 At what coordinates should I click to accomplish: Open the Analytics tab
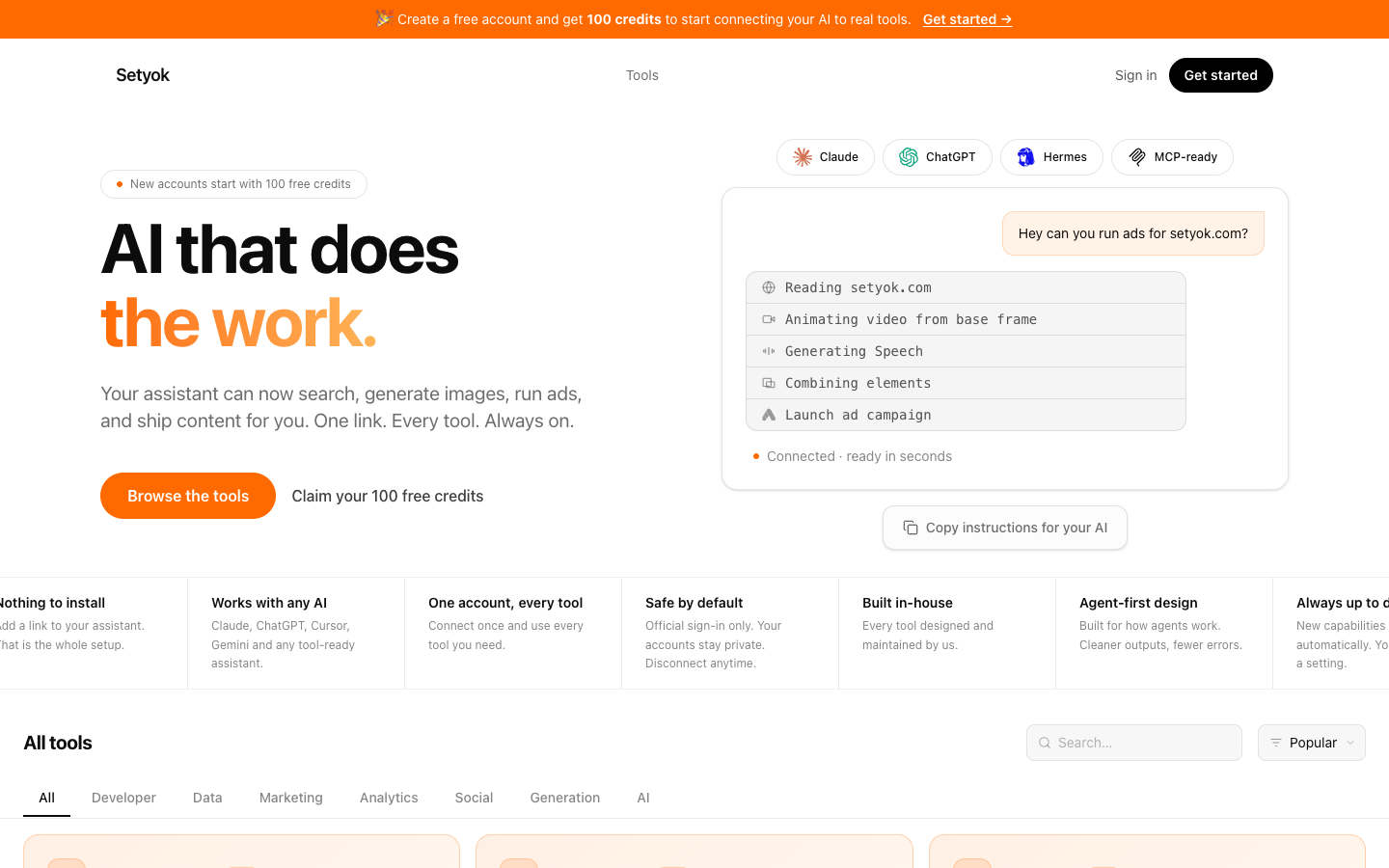389,798
